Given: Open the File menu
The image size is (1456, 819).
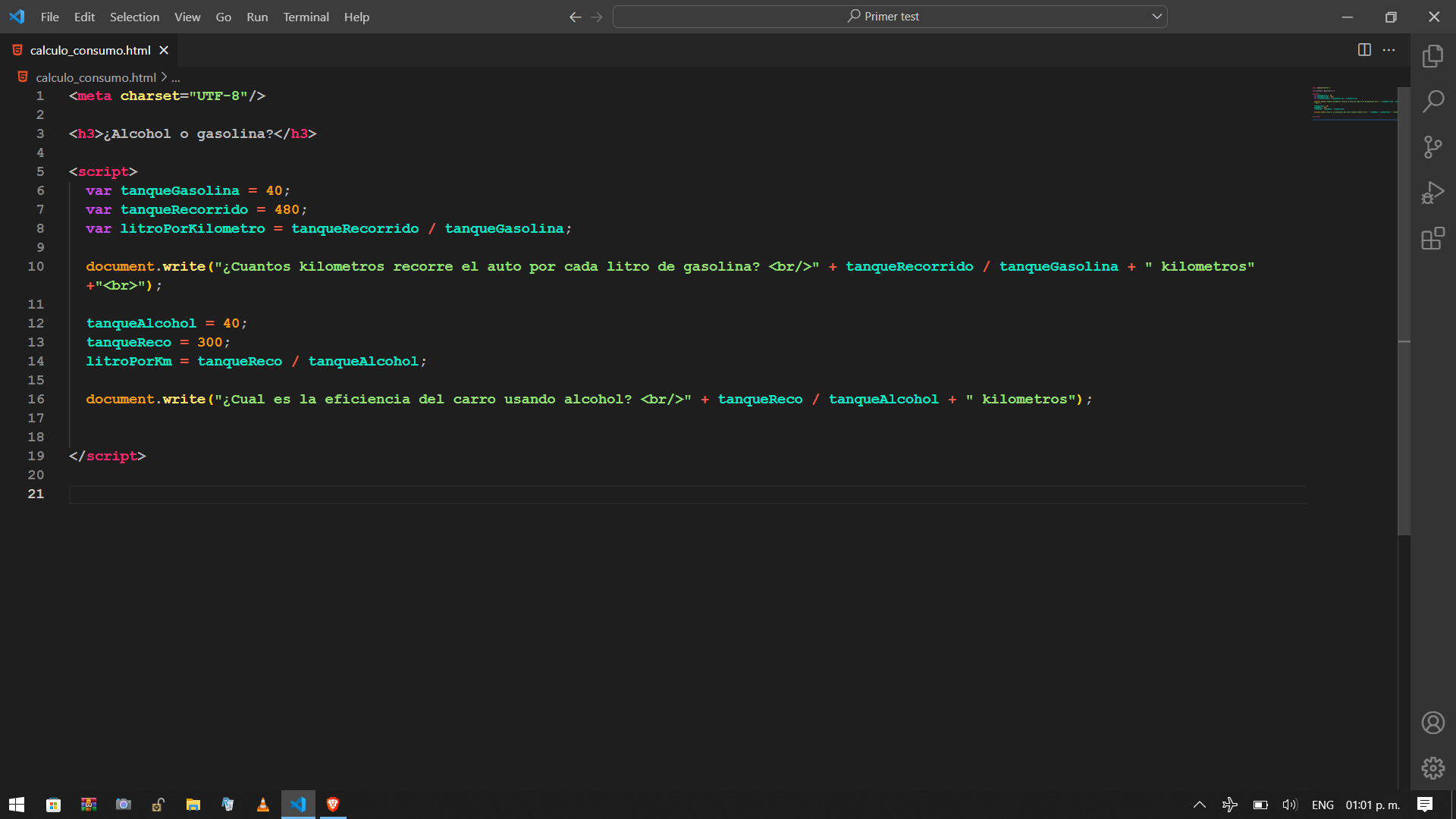Looking at the screenshot, I should [x=50, y=17].
